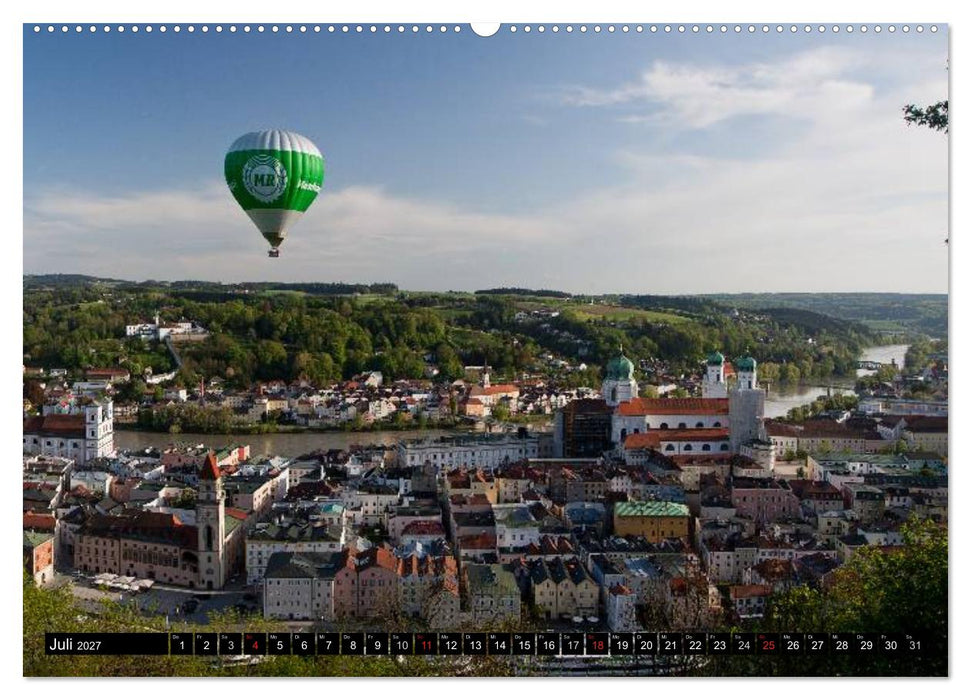Select day 1 in the calendar strip

point(181,644)
